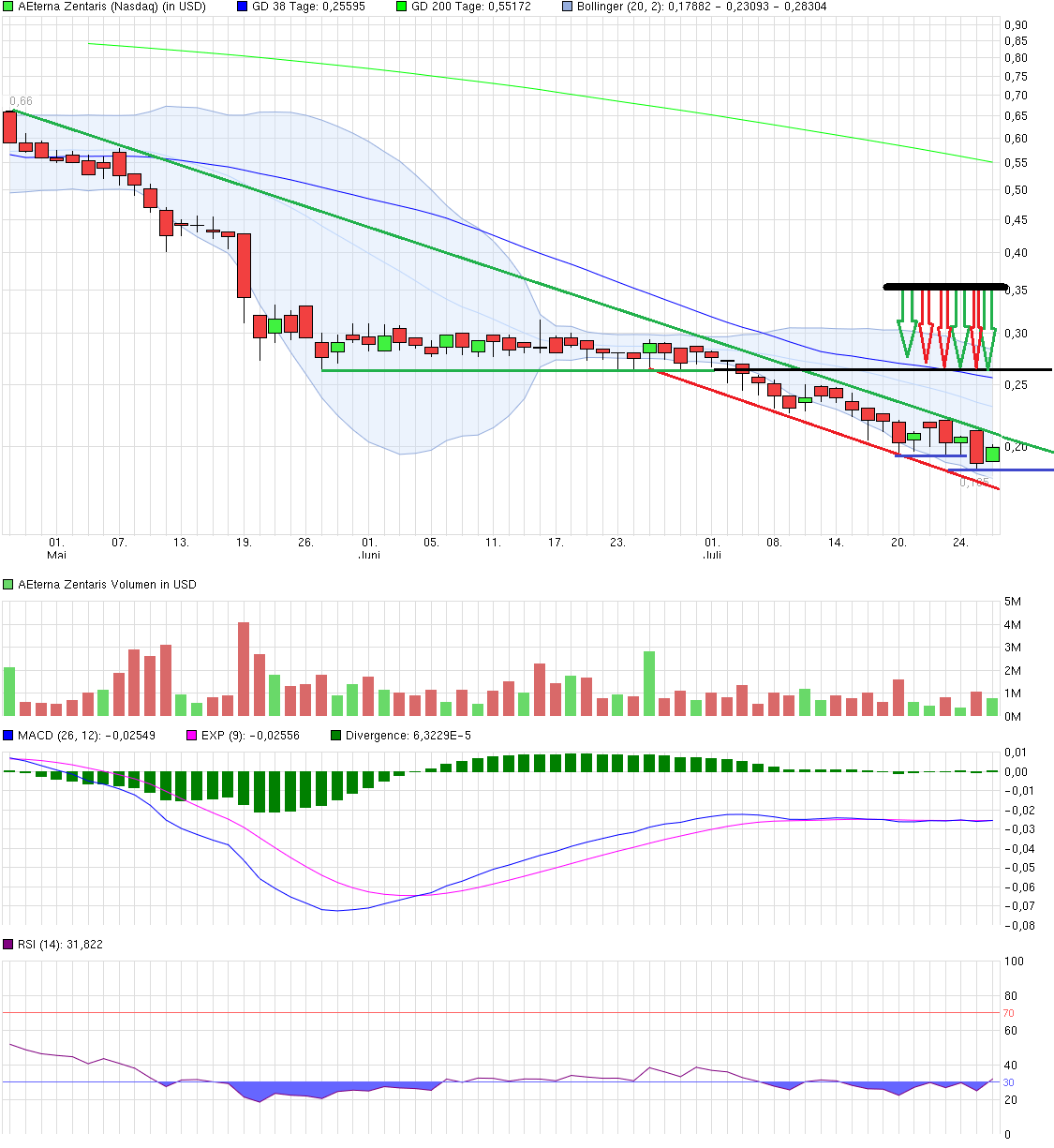Select the 'EXP (9): -0,02556' label
The image size is (1054, 1148).
tap(250, 736)
